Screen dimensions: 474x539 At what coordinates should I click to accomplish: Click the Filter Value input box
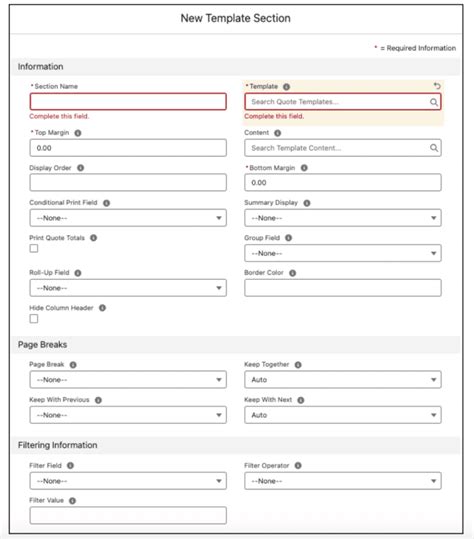128,515
